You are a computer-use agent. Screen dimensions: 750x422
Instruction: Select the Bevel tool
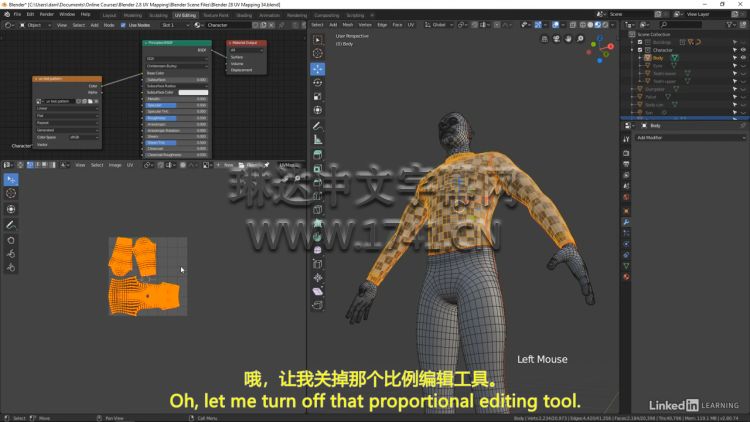[x=318, y=182]
